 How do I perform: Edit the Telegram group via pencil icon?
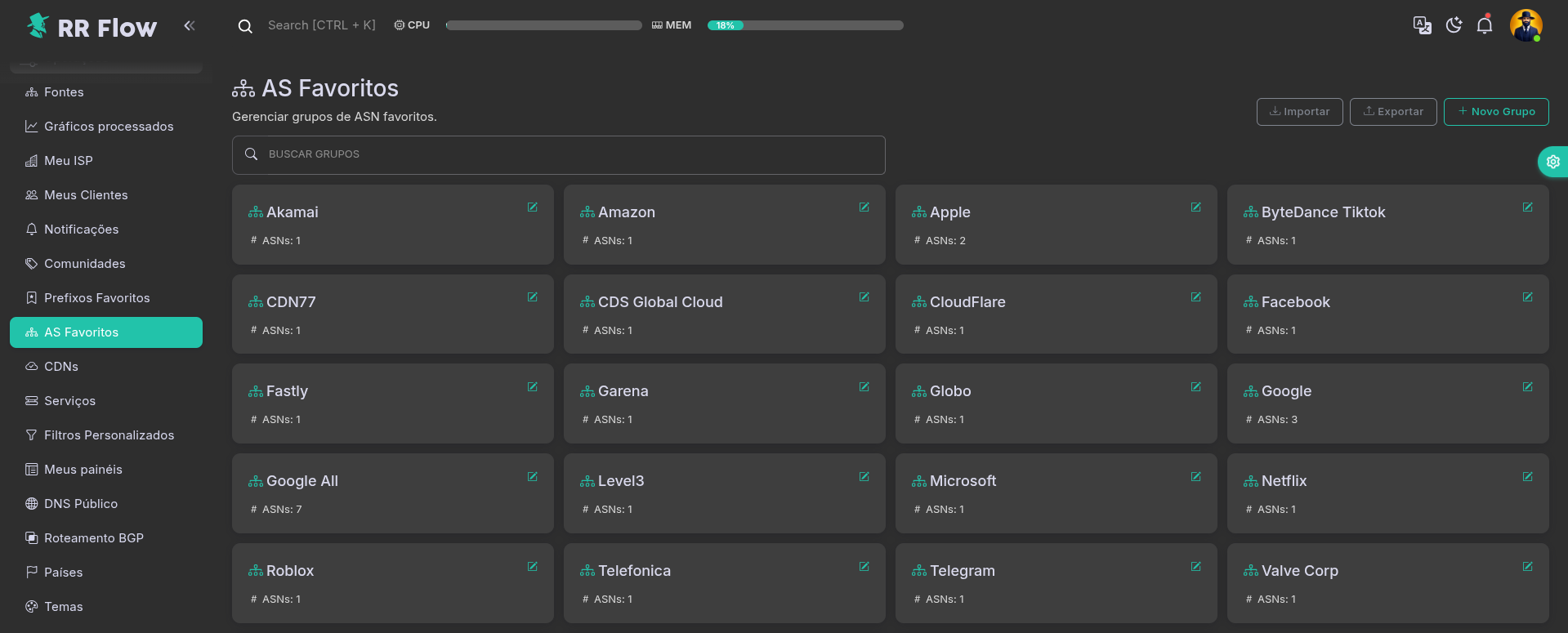pos(1195,567)
